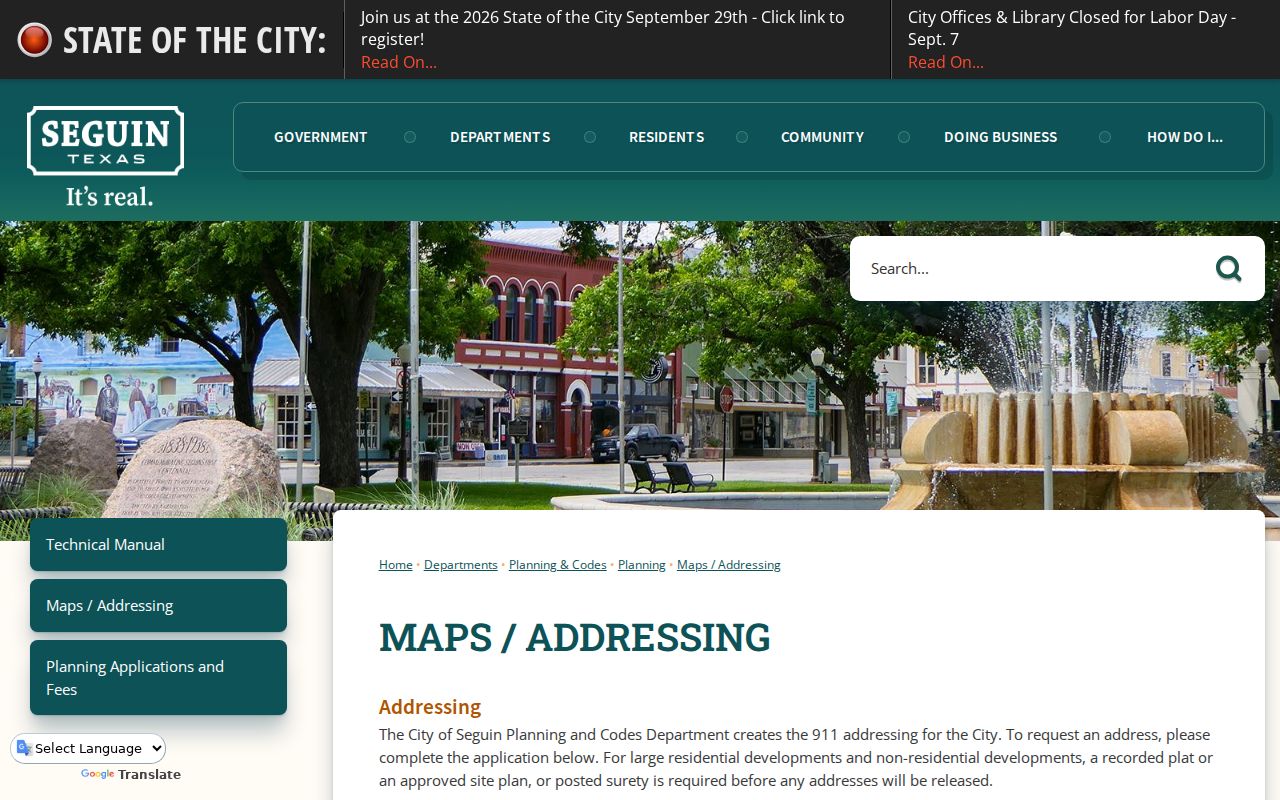This screenshot has width=1280, height=800.
Task: Open Planning Applications and Fees sidebar link
Action: click(158, 678)
